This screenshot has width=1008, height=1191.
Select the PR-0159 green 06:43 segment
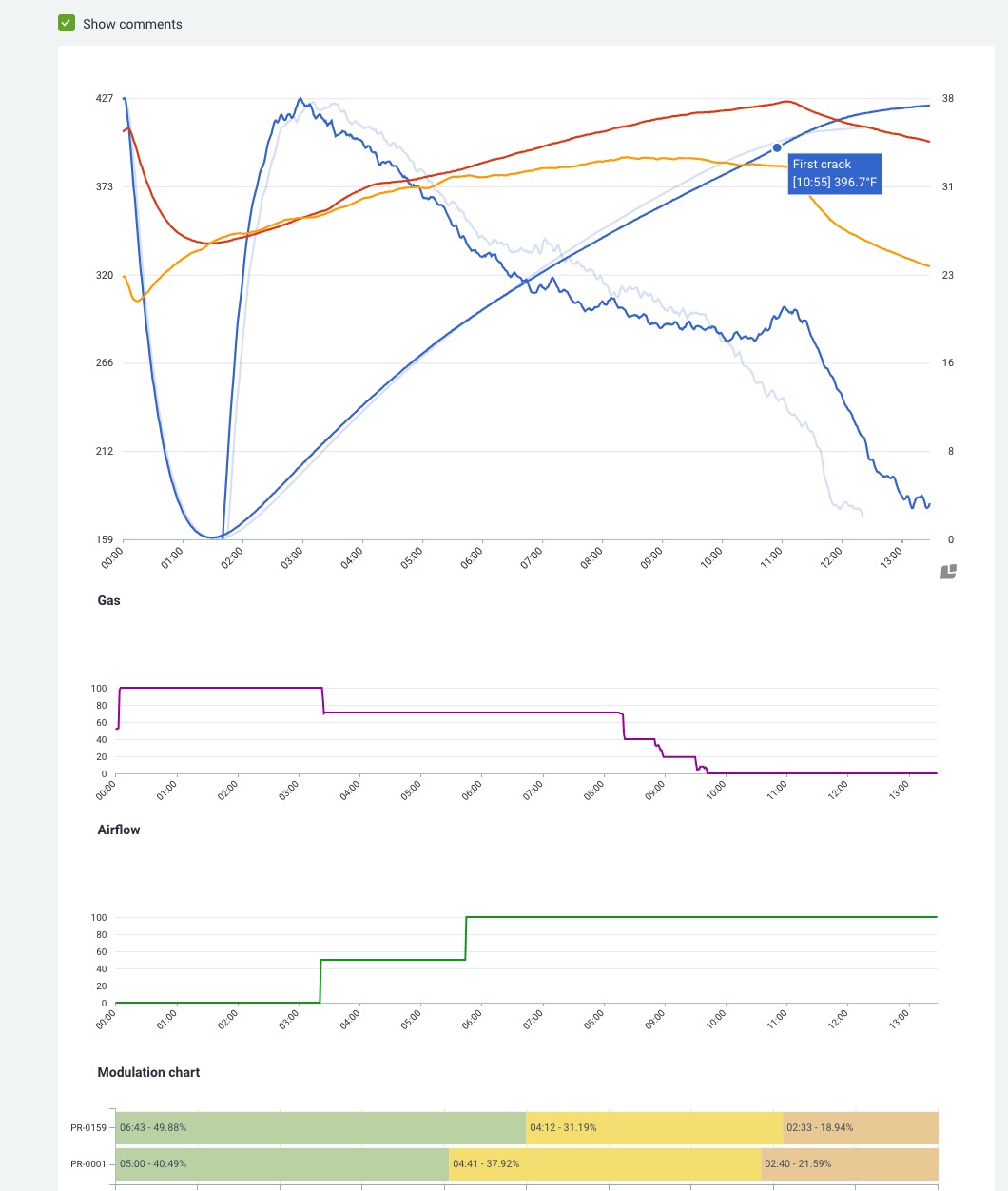(x=320, y=1127)
